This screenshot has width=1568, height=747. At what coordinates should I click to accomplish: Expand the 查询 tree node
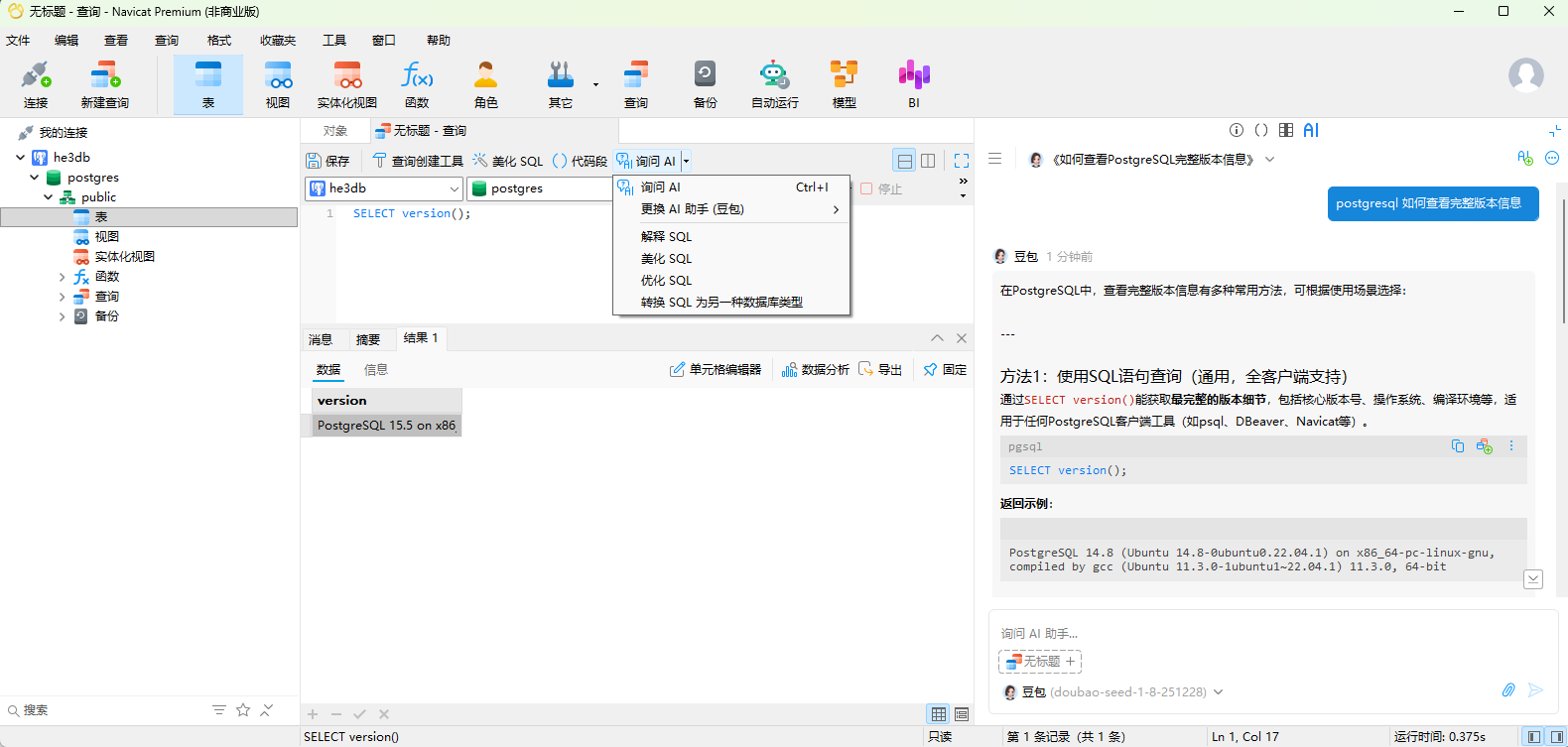[63, 297]
